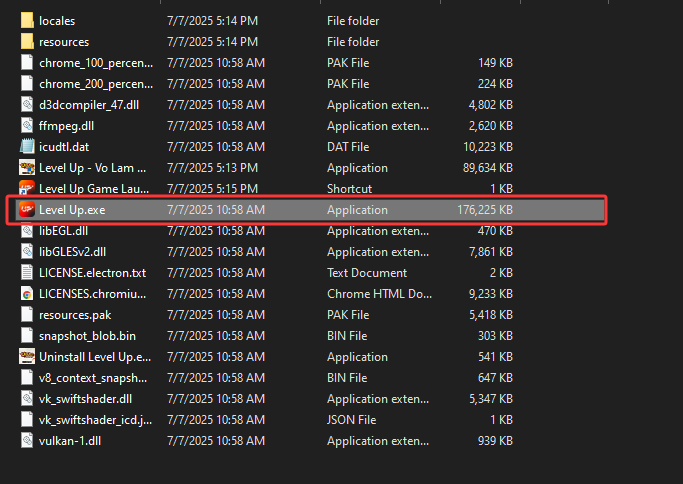Image resolution: width=683 pixels, height=484 pixels.
Task: Click the 939 KB size value
Action: [x=495, y=441]
